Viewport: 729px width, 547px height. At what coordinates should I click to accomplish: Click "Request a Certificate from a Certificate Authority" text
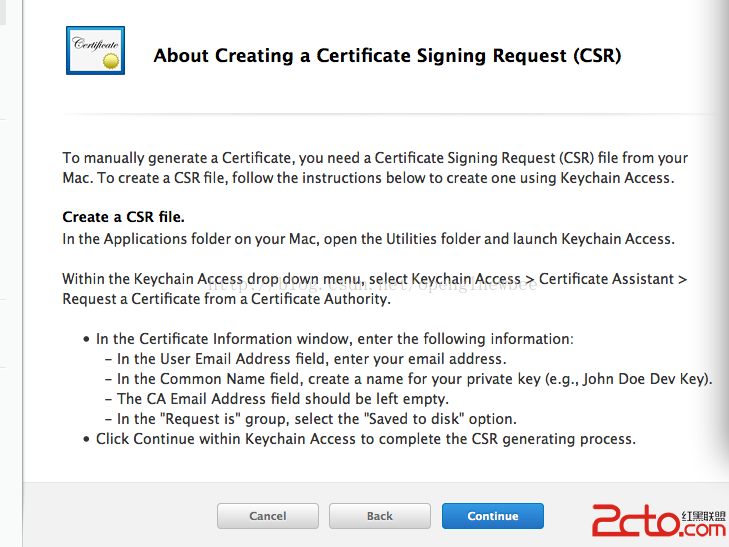[x=226, y=299]
